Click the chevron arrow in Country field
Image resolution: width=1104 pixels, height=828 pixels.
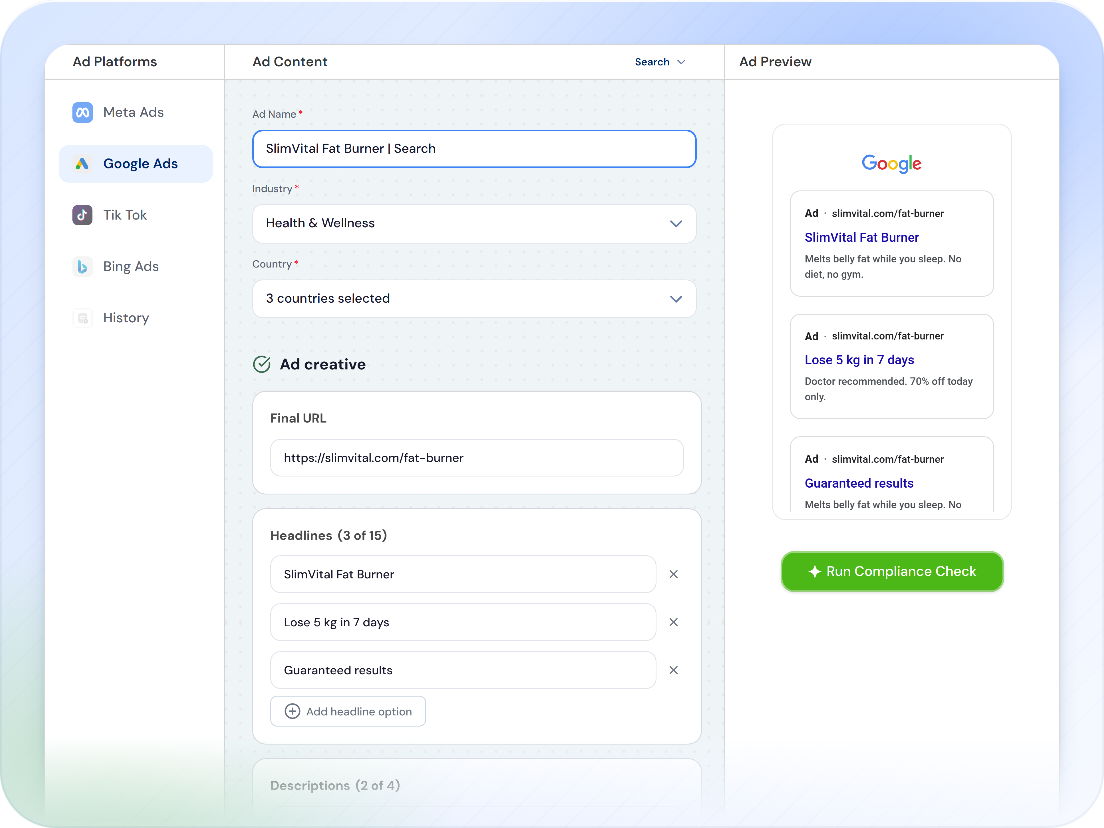coord(676,299)
